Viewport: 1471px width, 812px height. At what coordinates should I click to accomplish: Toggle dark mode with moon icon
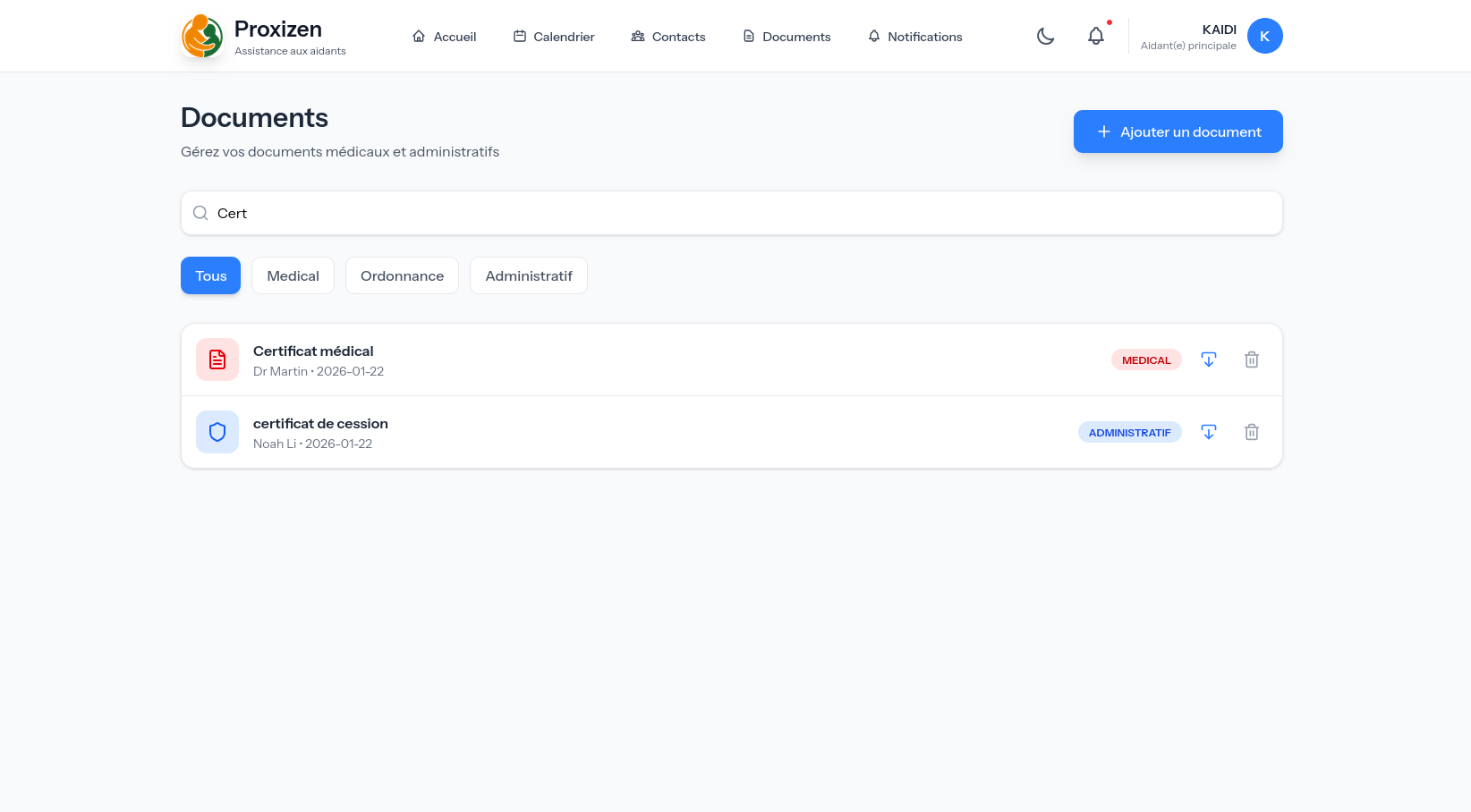(x=1045, y=36)
